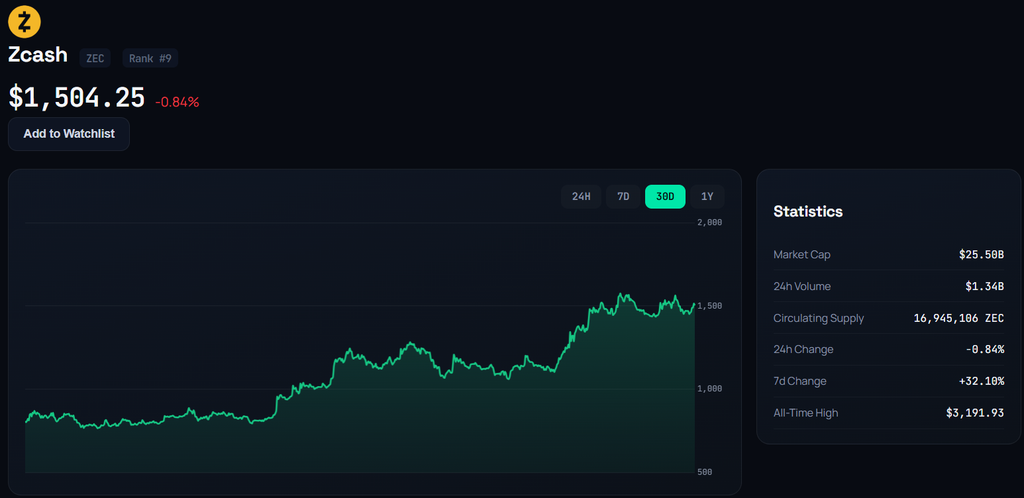Click the $3,191.93 all-time high value
Viewport: 1024px width, 498px height.
coord(975,413)
